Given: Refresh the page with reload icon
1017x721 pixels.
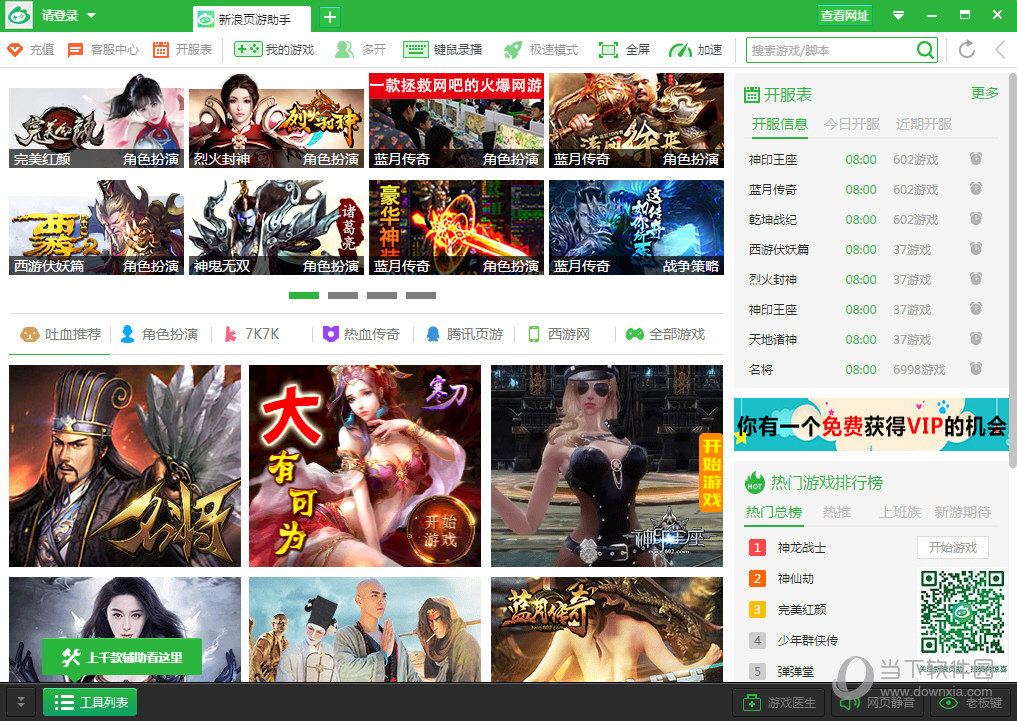Looking at the screenshot, I should pyautogui.click(x=966, y=49).
